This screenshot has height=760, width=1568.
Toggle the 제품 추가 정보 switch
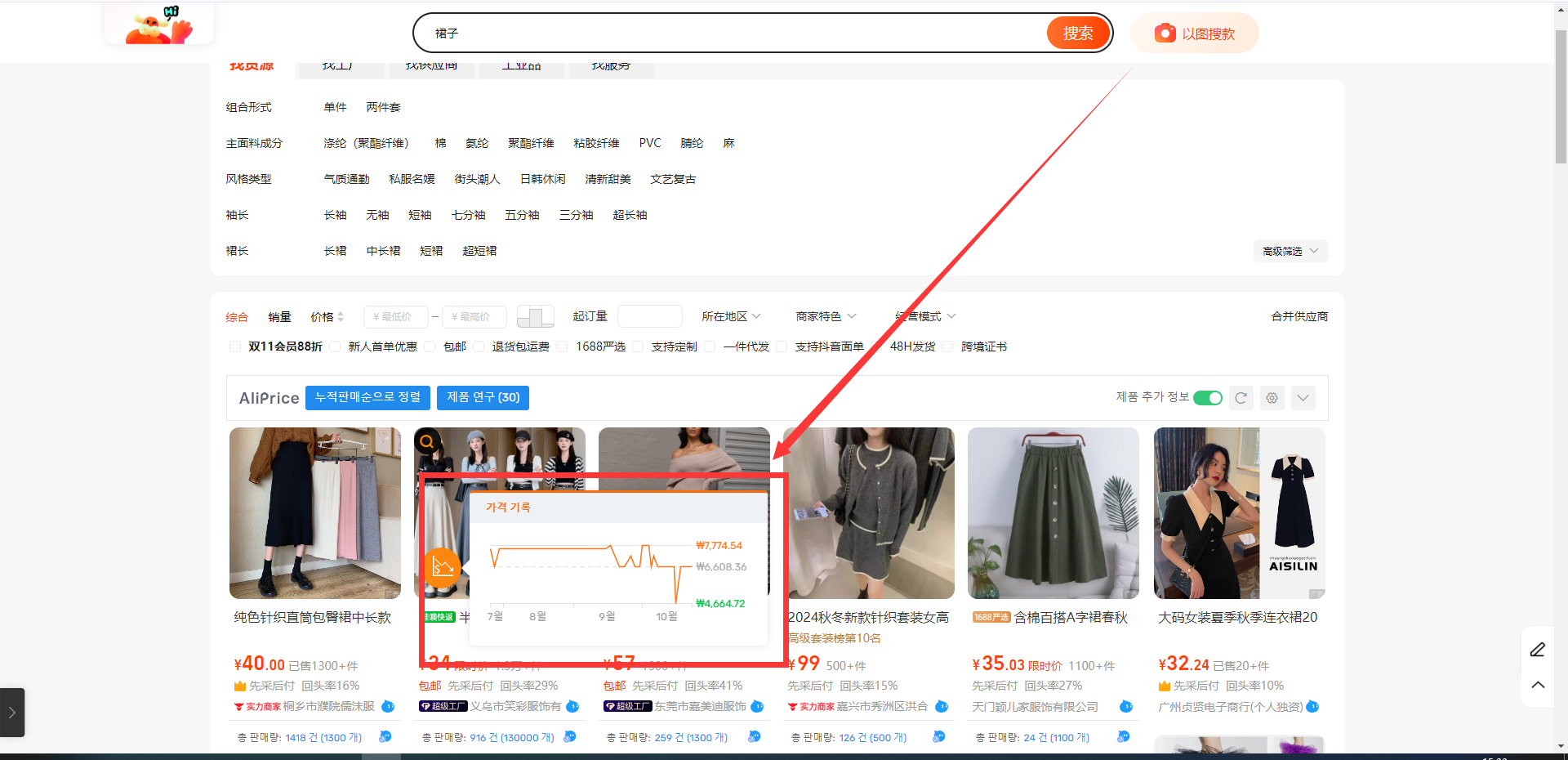tap(1208, 398)
